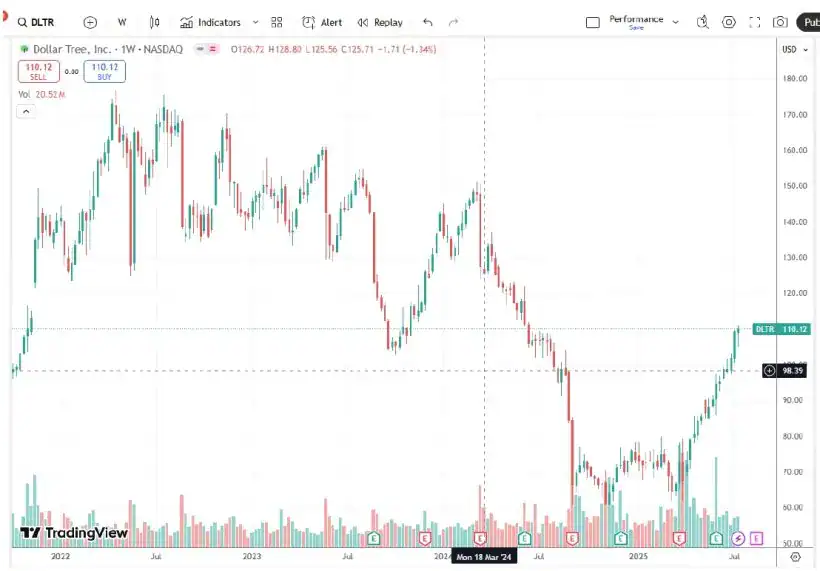Viewport: 820px width, 571px height.
Task: Open the candlestick chart style picker
Action: [154, 22]
